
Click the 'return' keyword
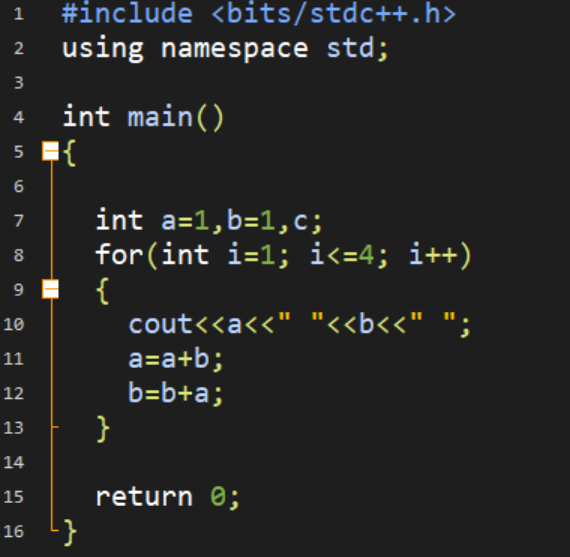click(144, 497)
